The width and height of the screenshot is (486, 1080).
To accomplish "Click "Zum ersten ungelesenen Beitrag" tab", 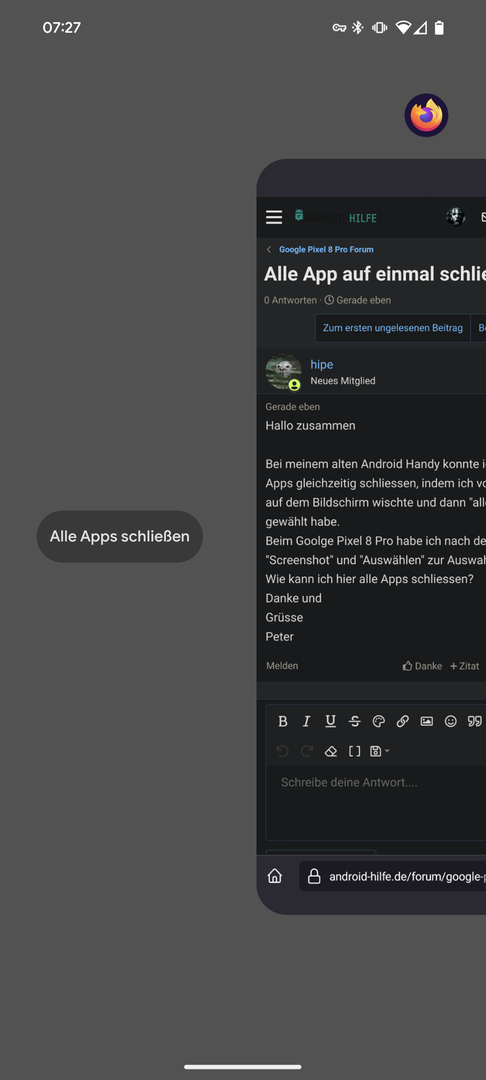I will tap(392, 328).
